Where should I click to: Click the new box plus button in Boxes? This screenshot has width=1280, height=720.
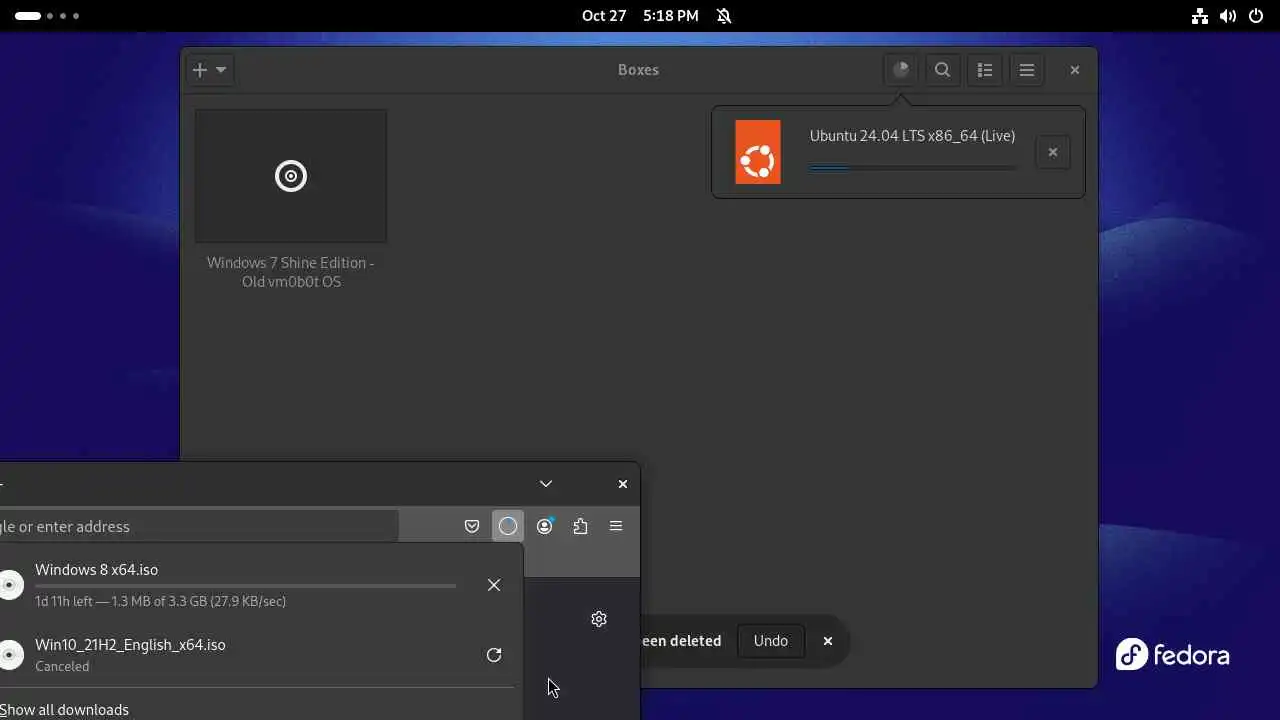click(200, 70)
